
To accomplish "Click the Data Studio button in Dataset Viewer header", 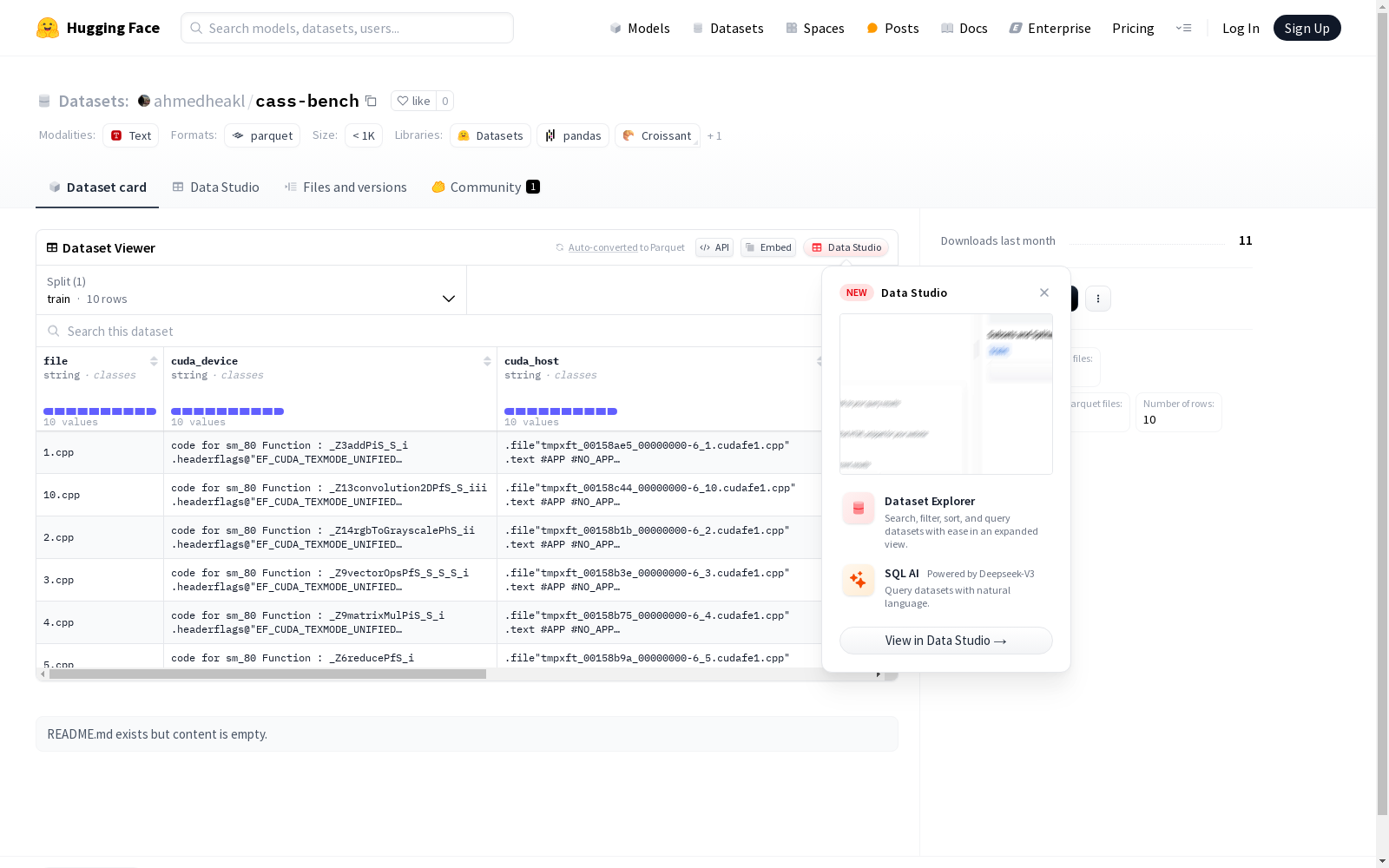I will coord(846,247).
